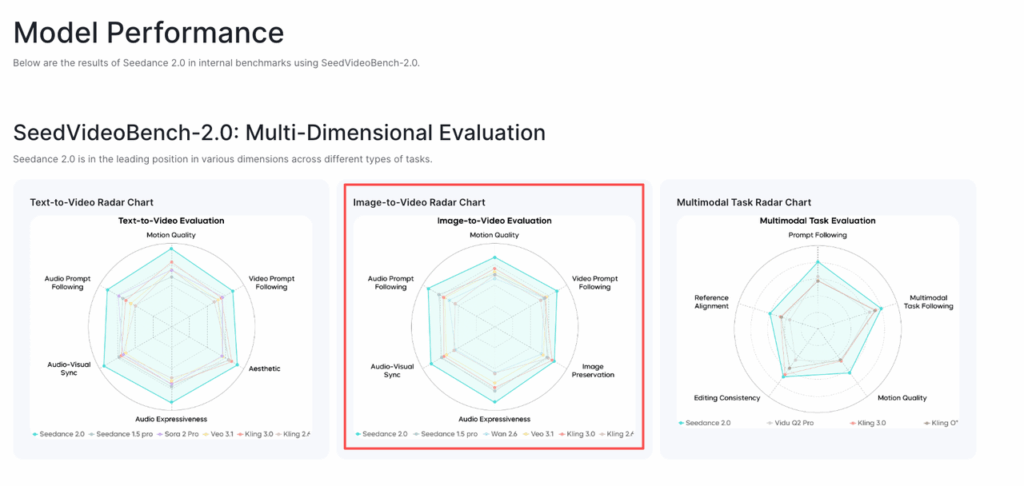
Task: Click Motion Quality label in Multimodal Task chart
Action: (902, 397)
